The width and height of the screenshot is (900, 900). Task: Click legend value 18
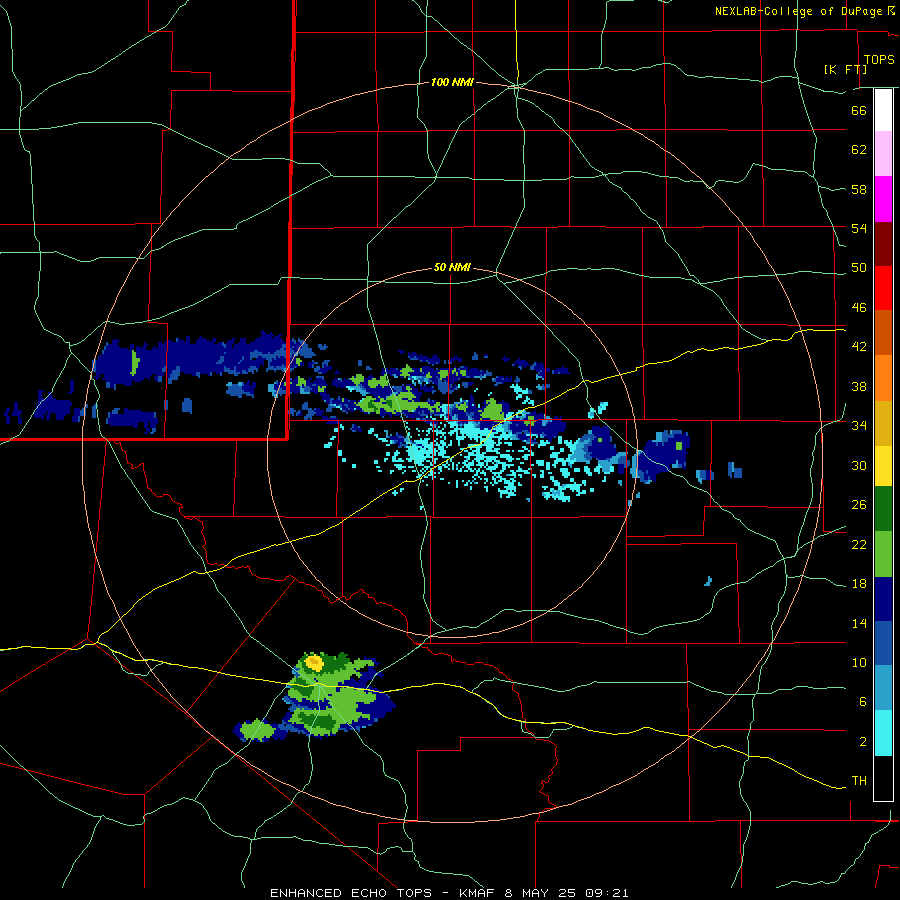tap(859, 584)
